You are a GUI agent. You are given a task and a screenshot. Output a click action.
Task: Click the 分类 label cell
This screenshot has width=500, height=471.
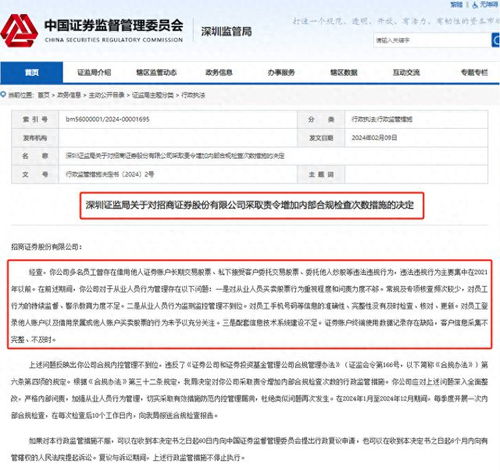click(x=321, y=119)
